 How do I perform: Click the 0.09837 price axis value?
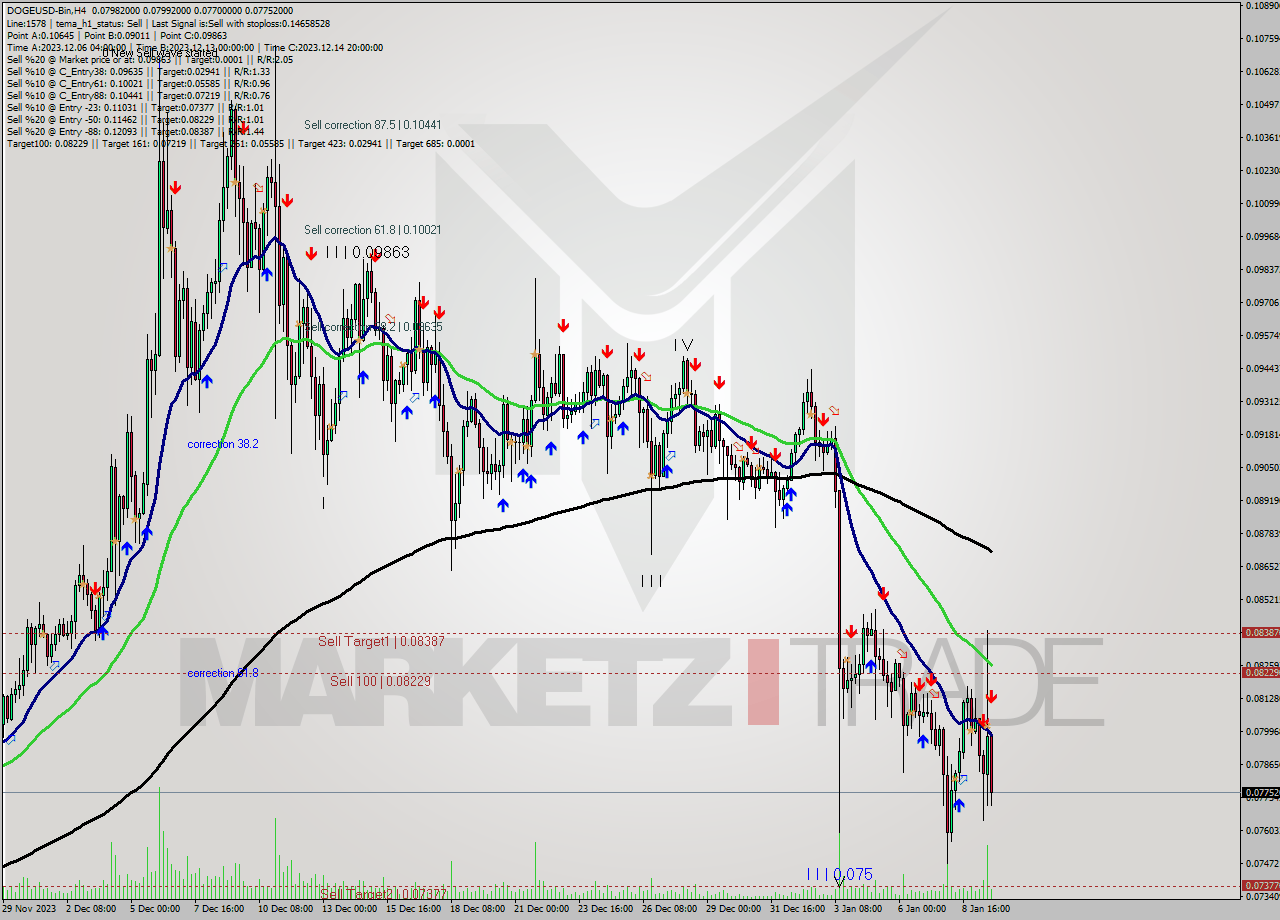(x=1262, y=270)
